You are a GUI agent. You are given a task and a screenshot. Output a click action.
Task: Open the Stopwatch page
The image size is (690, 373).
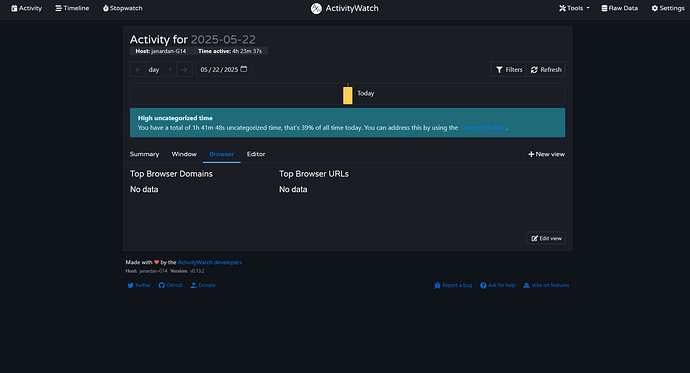tap(122, 8)
